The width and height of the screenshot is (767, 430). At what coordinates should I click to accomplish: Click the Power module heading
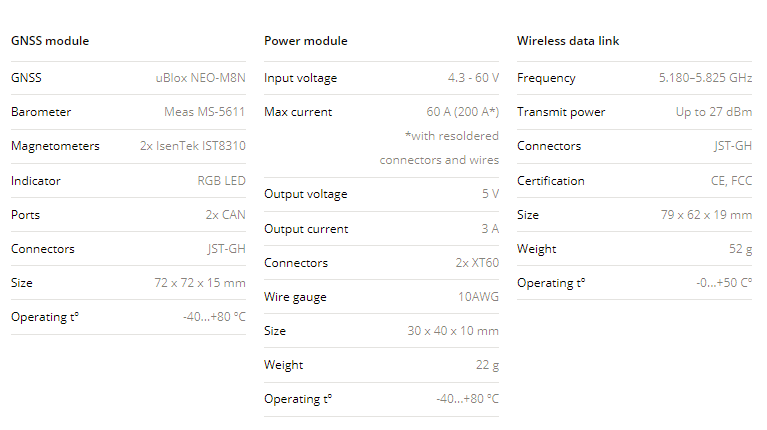click(x=306, y=41)
